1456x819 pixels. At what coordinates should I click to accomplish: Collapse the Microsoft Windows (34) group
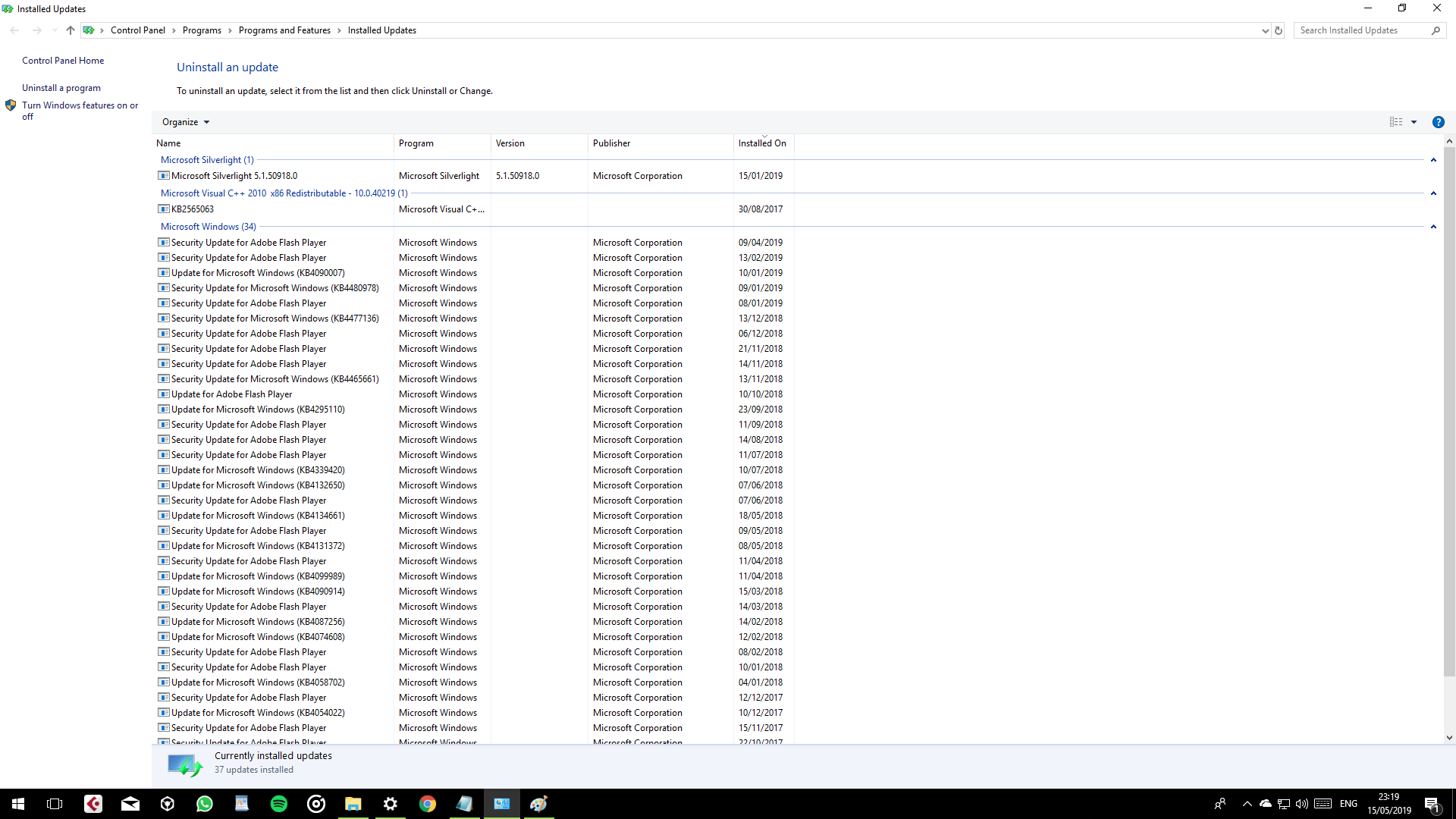(x=1433, y=227)
